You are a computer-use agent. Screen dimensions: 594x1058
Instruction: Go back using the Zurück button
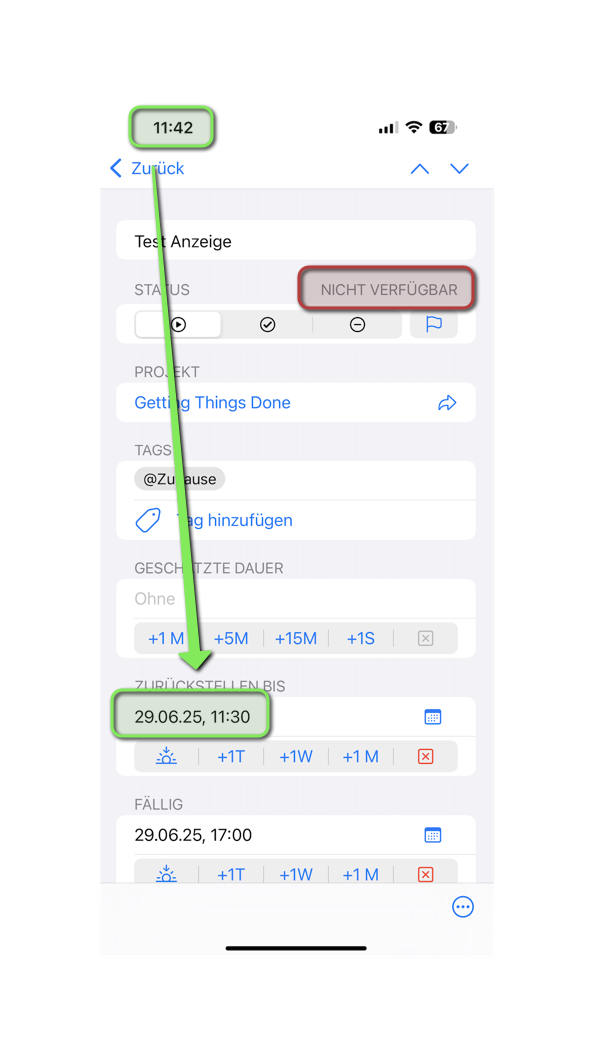coord(147,168)
